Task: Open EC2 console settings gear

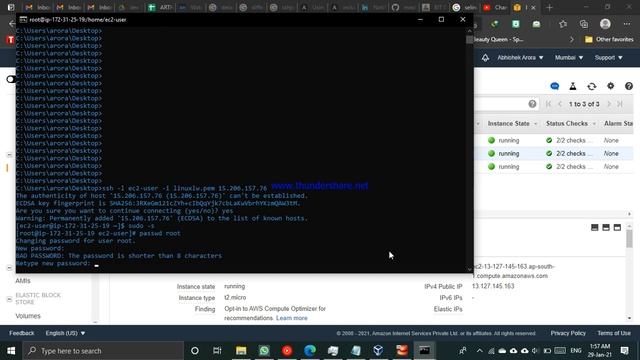Action: 610,86
